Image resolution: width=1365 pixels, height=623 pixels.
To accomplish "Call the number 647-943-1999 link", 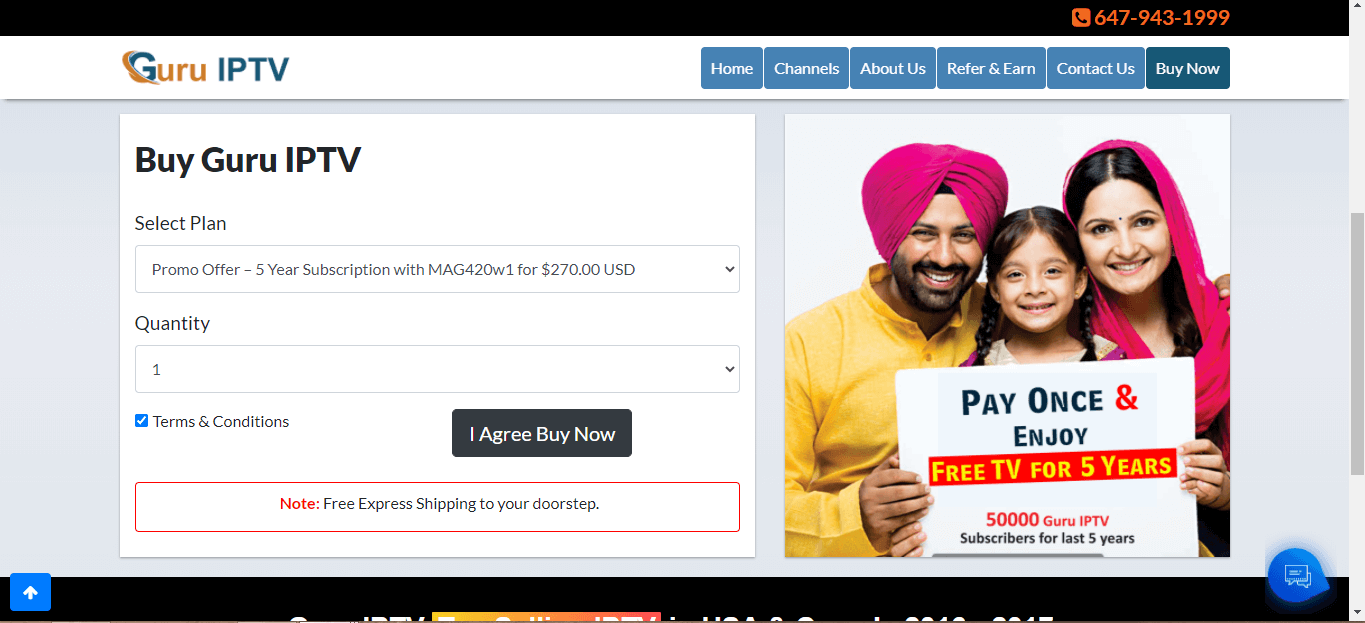I will 1161,17.
